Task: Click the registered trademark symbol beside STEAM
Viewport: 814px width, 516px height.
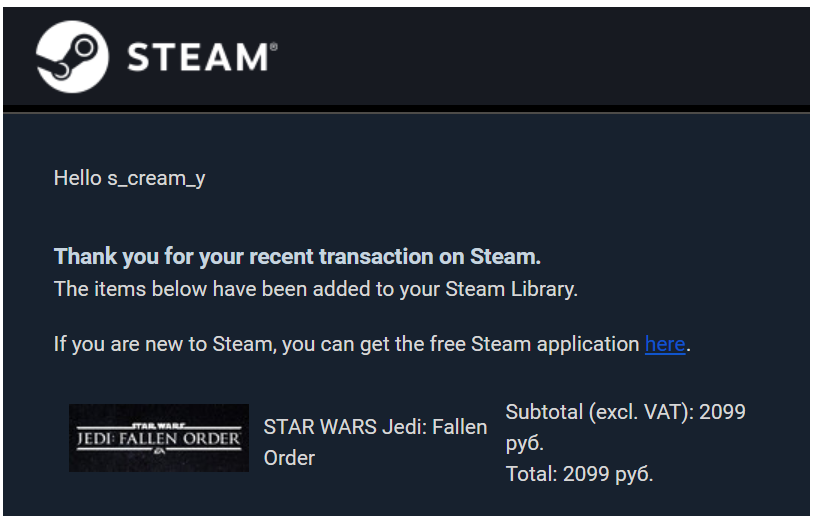Action: click(274, 46)
